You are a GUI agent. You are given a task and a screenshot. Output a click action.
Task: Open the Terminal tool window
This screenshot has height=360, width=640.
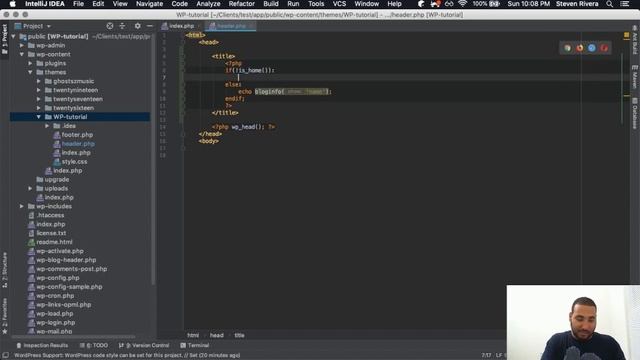(195, 345)
